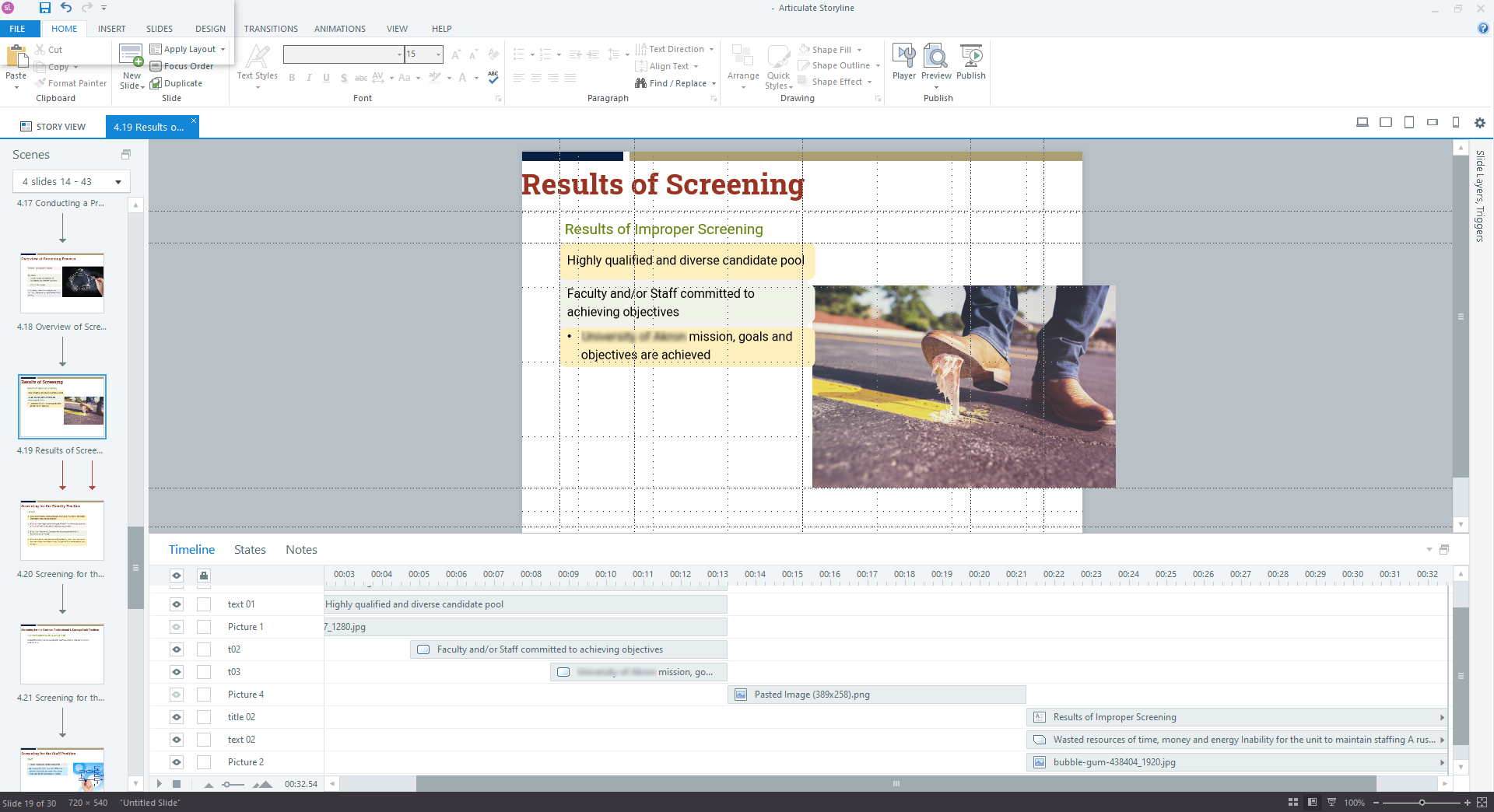The image size is (1494, 812).
Task: Switch to phone landscape view
Action: pos(1433,122)
